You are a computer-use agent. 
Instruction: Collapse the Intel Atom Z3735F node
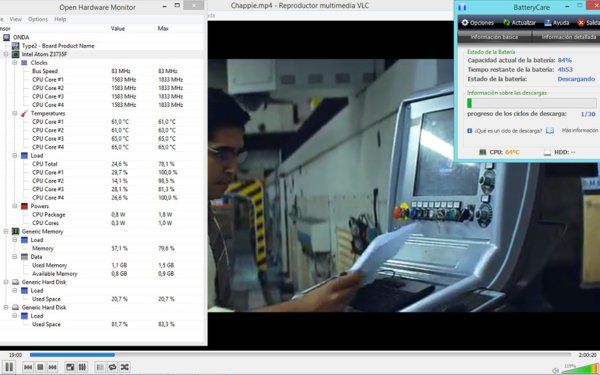pyautogui.click(x=6, y=54)
